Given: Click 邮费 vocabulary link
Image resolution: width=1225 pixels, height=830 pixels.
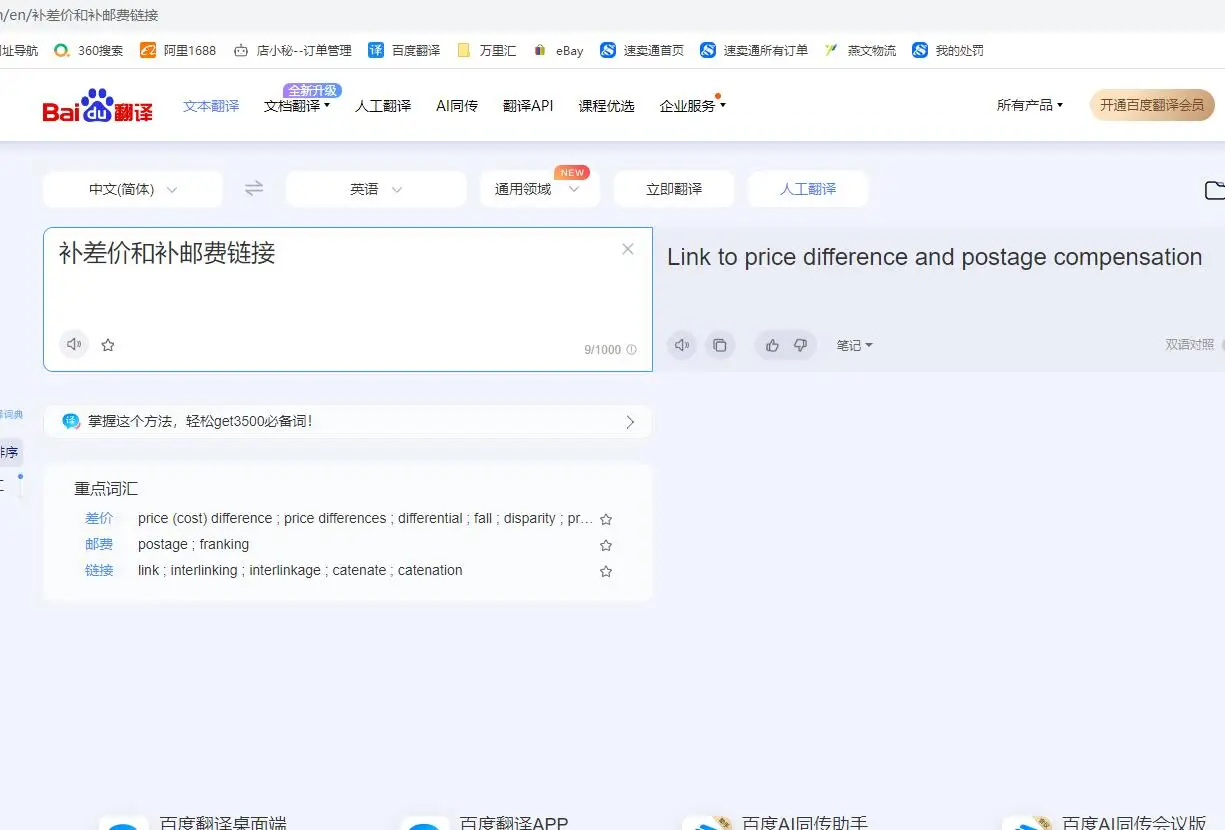Looking at the screenshot, I should [x=99, y=544].
